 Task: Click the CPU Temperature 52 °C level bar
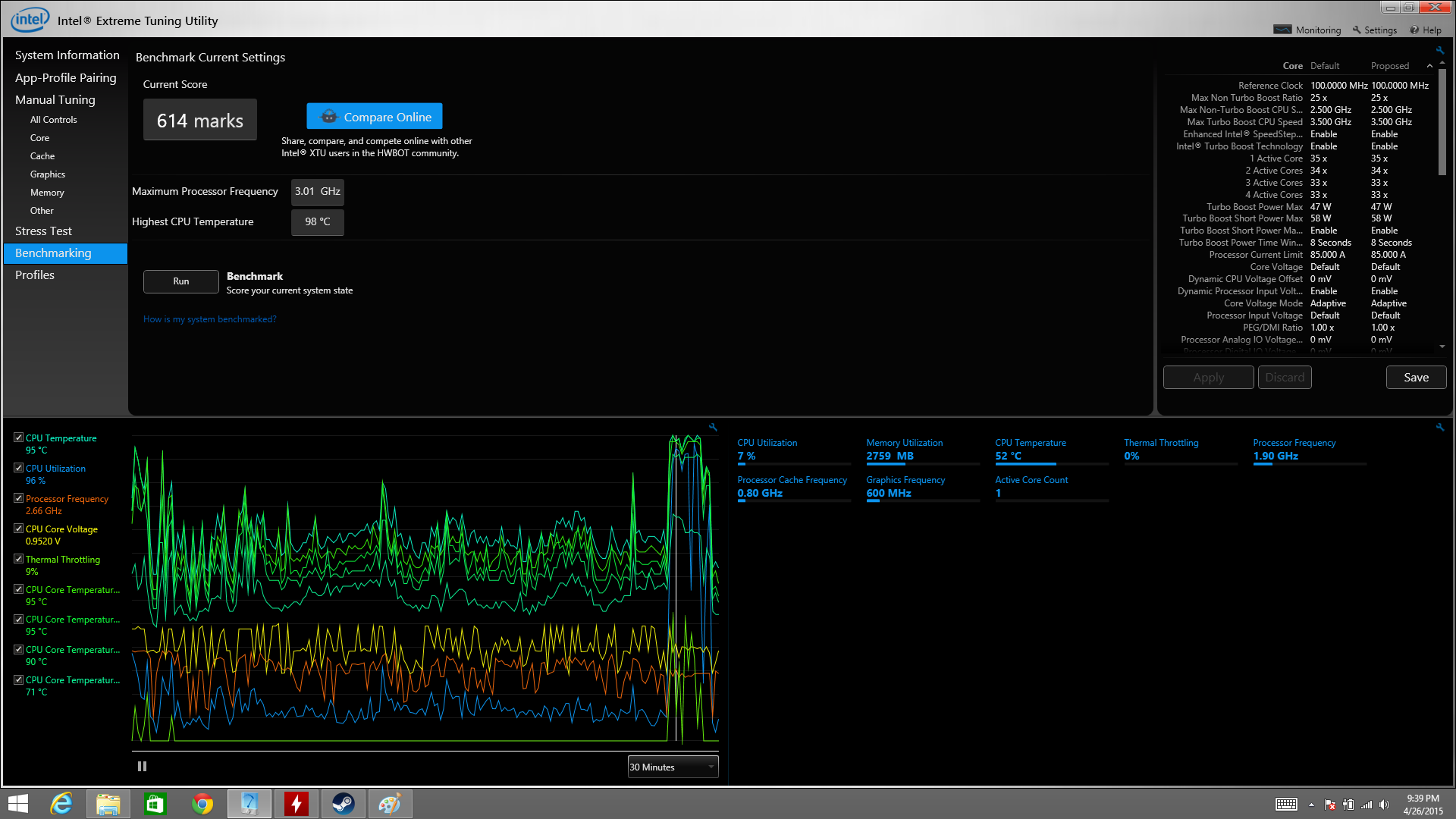(x=1052, y=463)
